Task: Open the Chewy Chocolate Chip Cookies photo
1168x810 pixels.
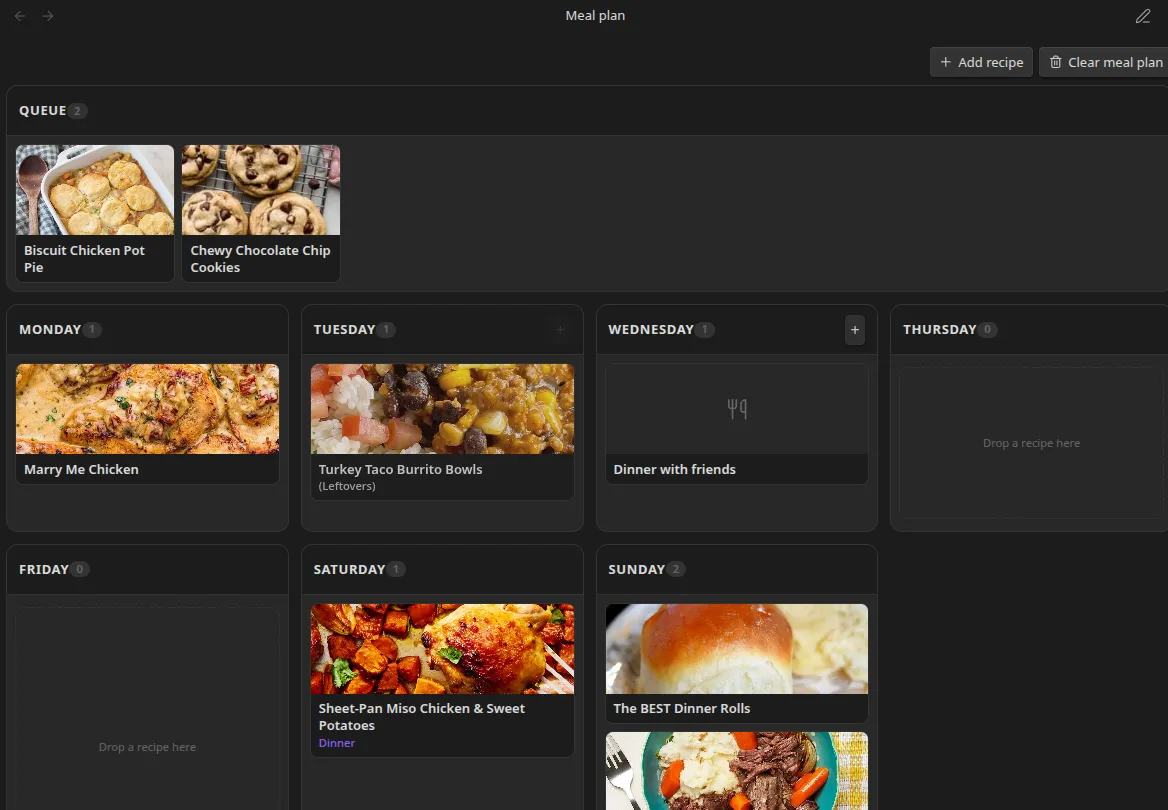Action: tap(261, 190)
